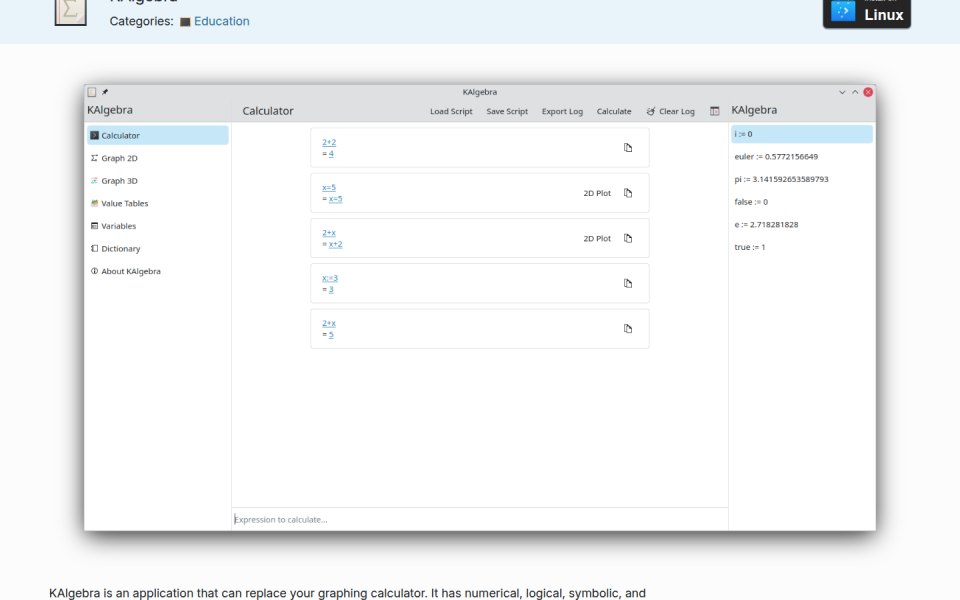Minimize KAlgebra window with down chevron
Image resolution: width=960 pixels, height=600 pixels.
842,92
